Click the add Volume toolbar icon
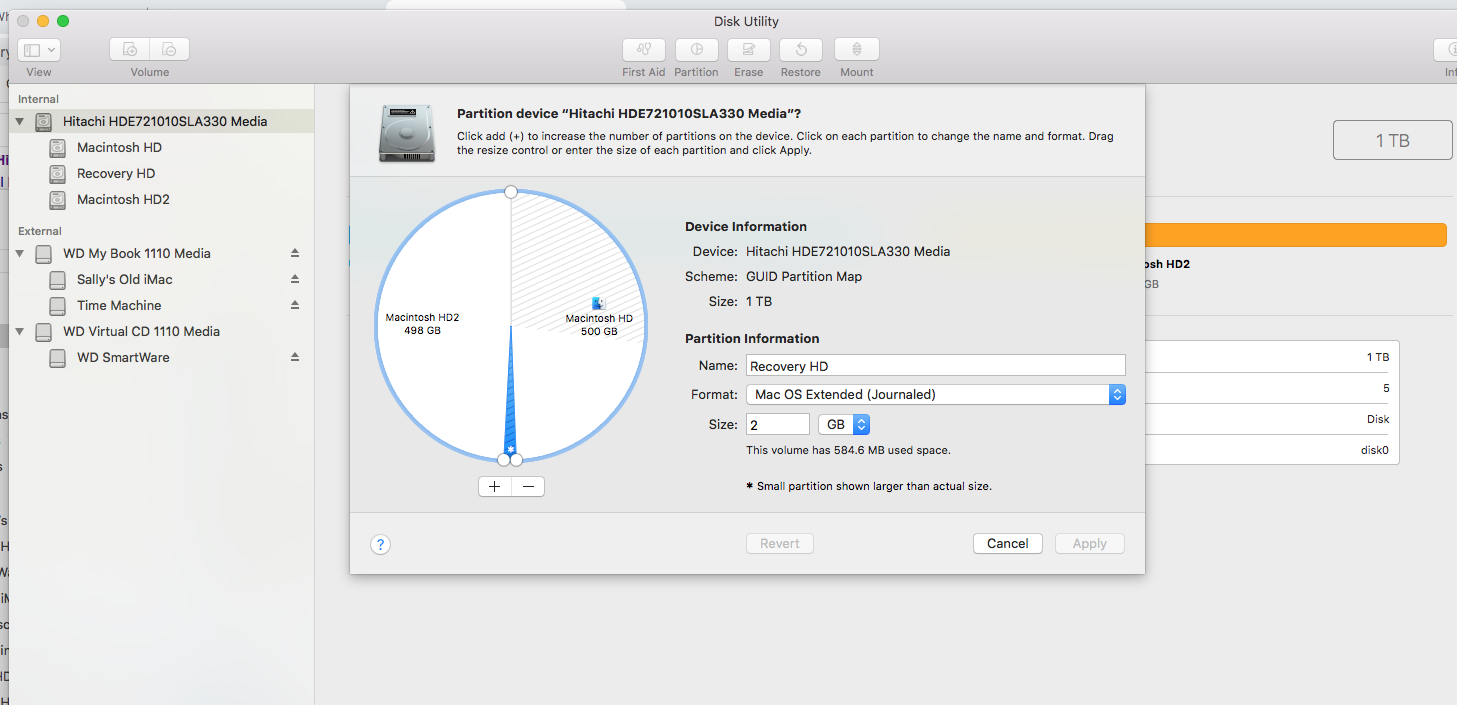 click(130, 49)
